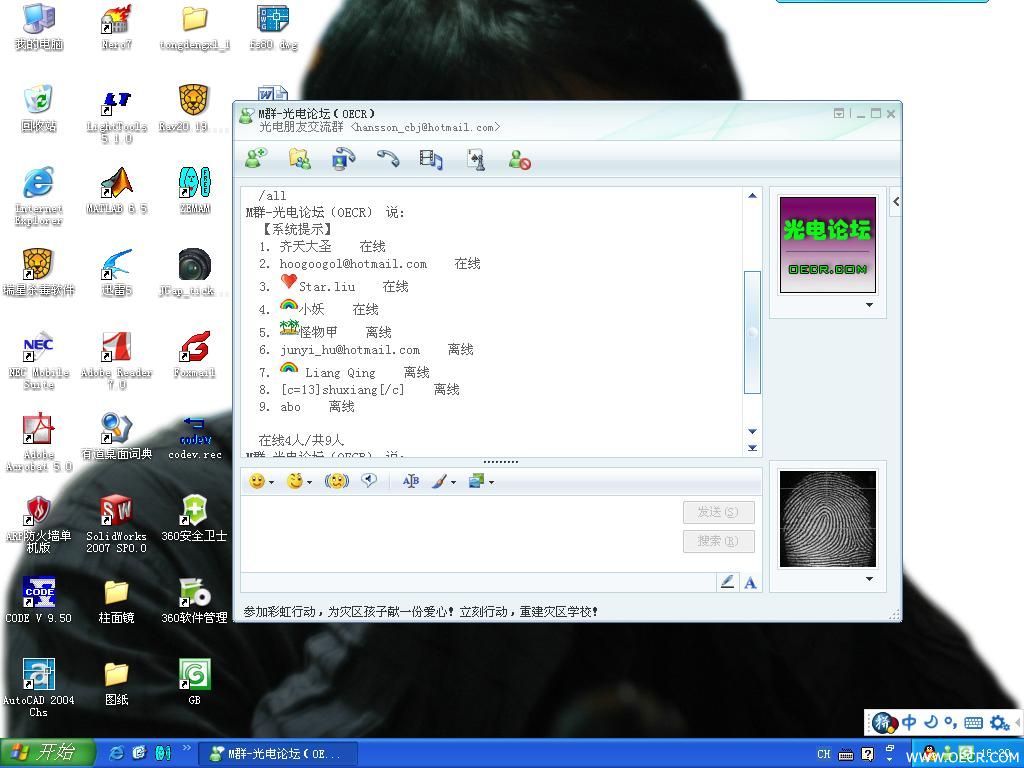Viewport: 1024px width, 768px height.
Task: Click the voice clip icon
Action: 370,481
